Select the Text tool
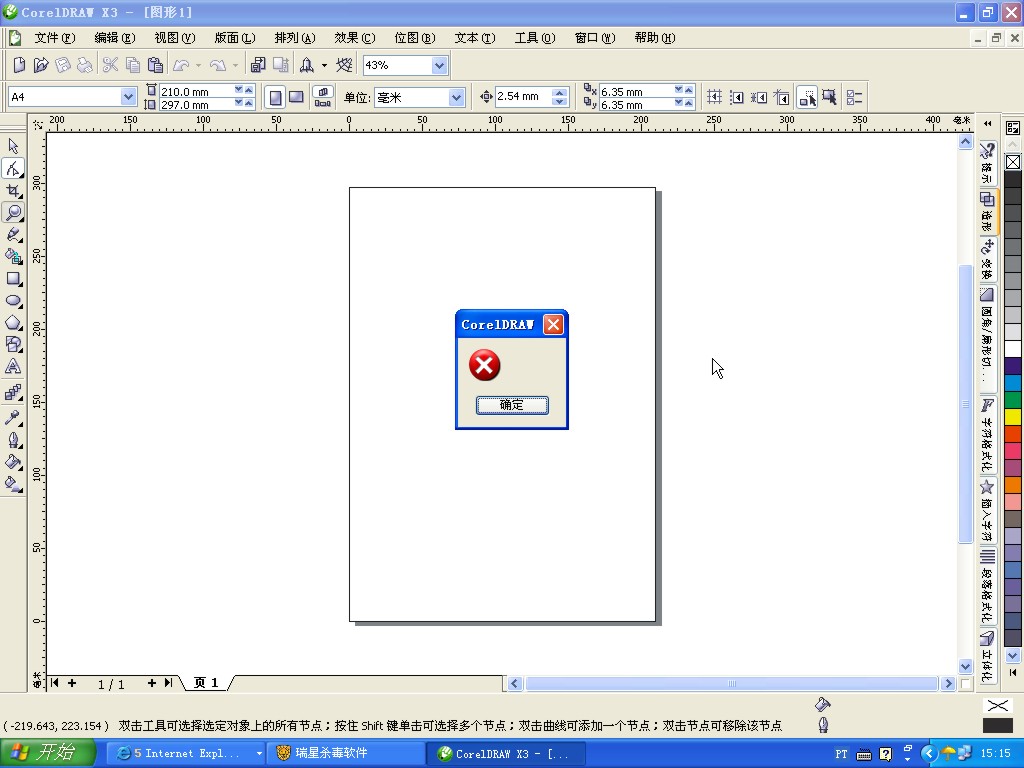Viewport: 1024px width, 768px height. pos(14,367)
